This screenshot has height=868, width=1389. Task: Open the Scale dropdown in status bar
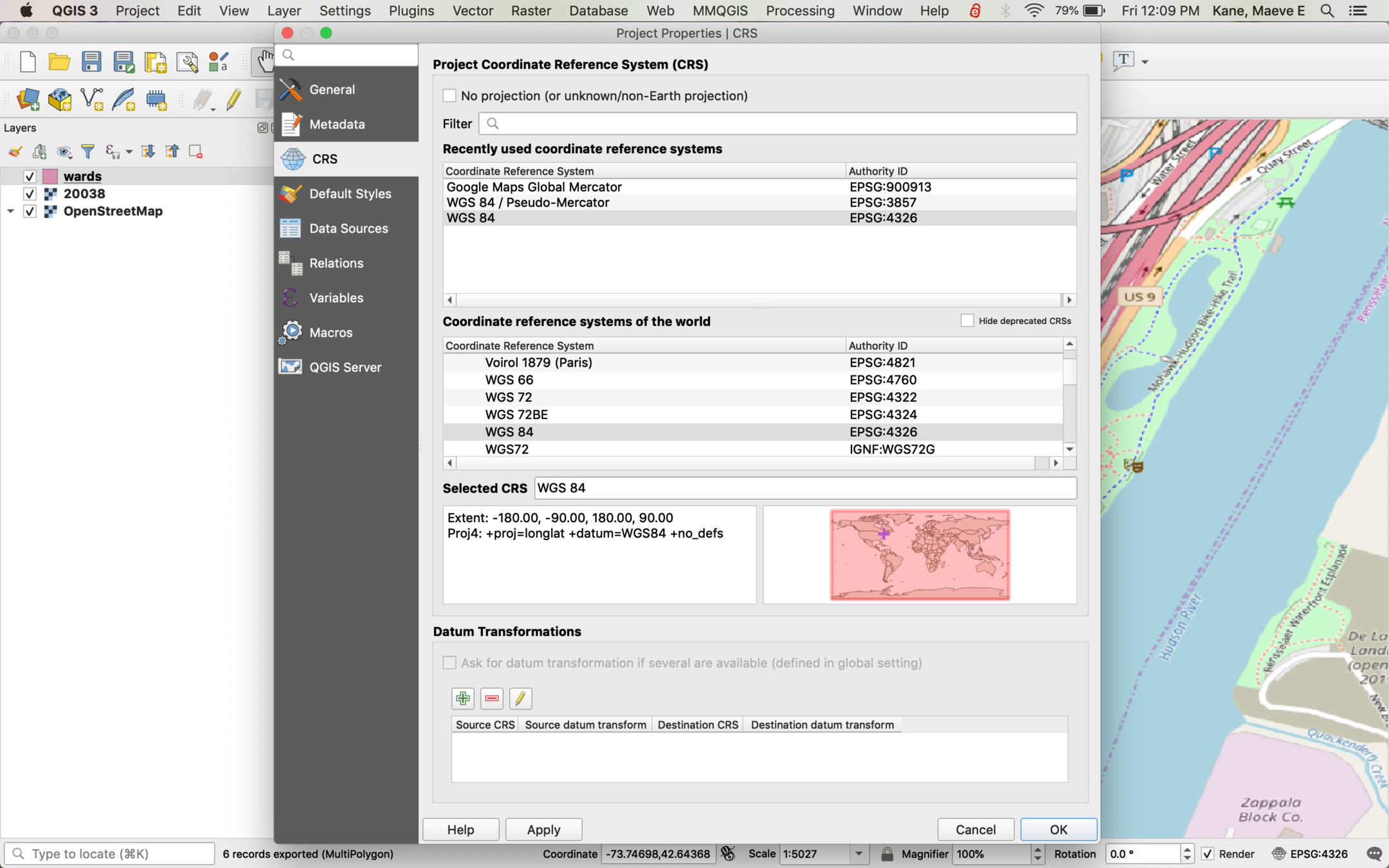[858, 854]
